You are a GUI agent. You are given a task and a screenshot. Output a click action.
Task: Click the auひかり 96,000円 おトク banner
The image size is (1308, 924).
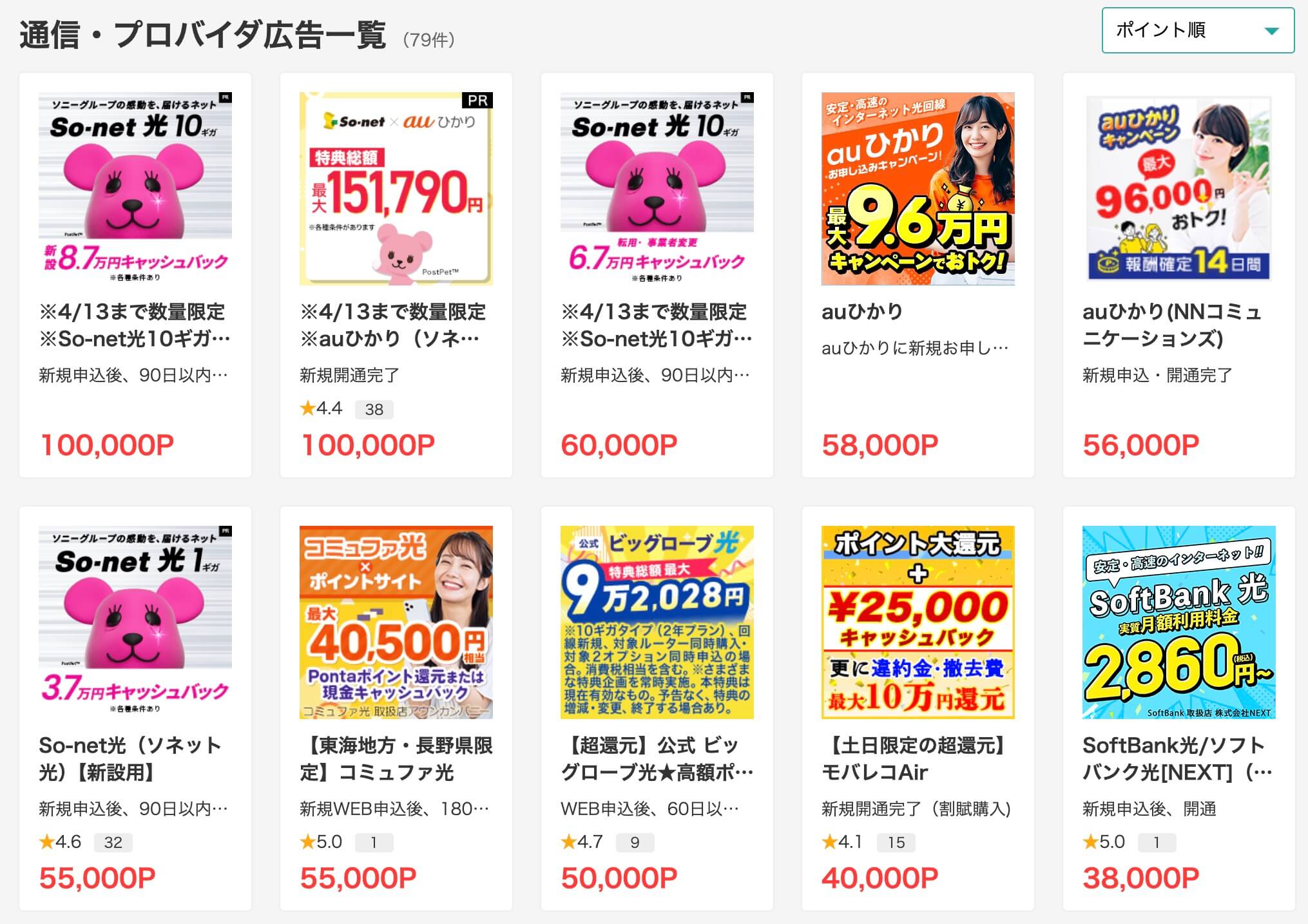(1179, 188)
